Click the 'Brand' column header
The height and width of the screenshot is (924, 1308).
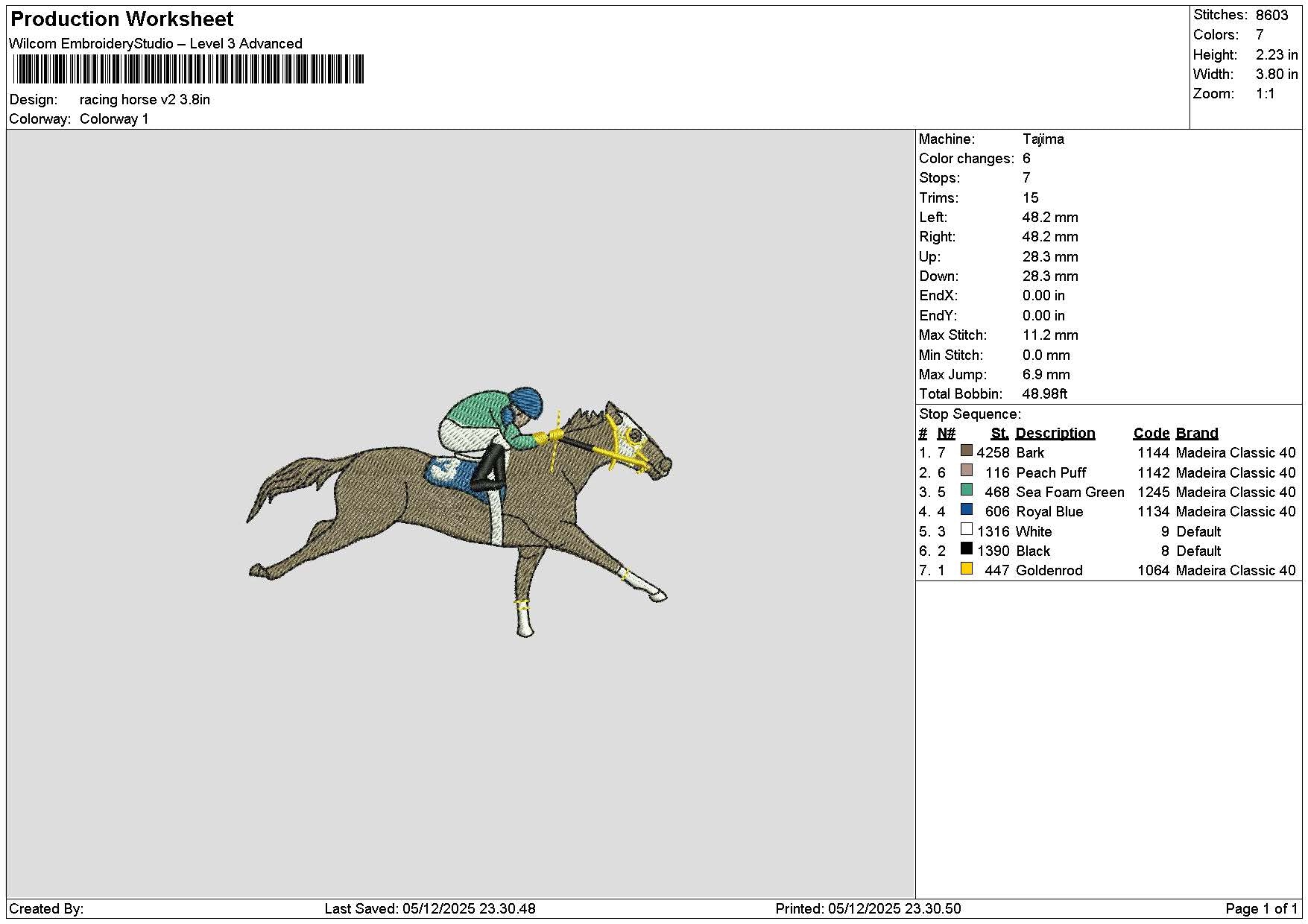pyautogui.click(x=1197, y=433)
